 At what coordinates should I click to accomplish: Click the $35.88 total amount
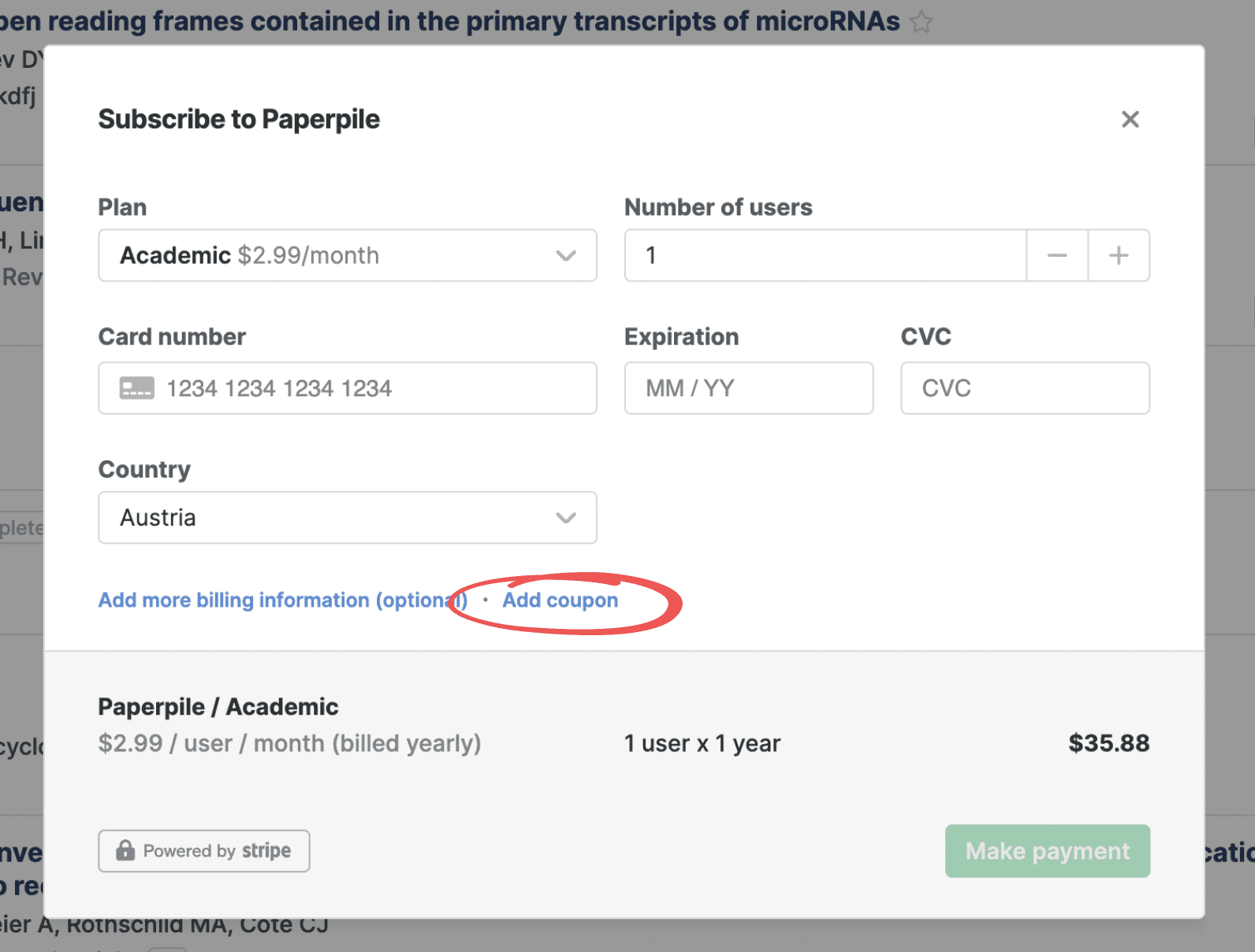click(1108, 743)
